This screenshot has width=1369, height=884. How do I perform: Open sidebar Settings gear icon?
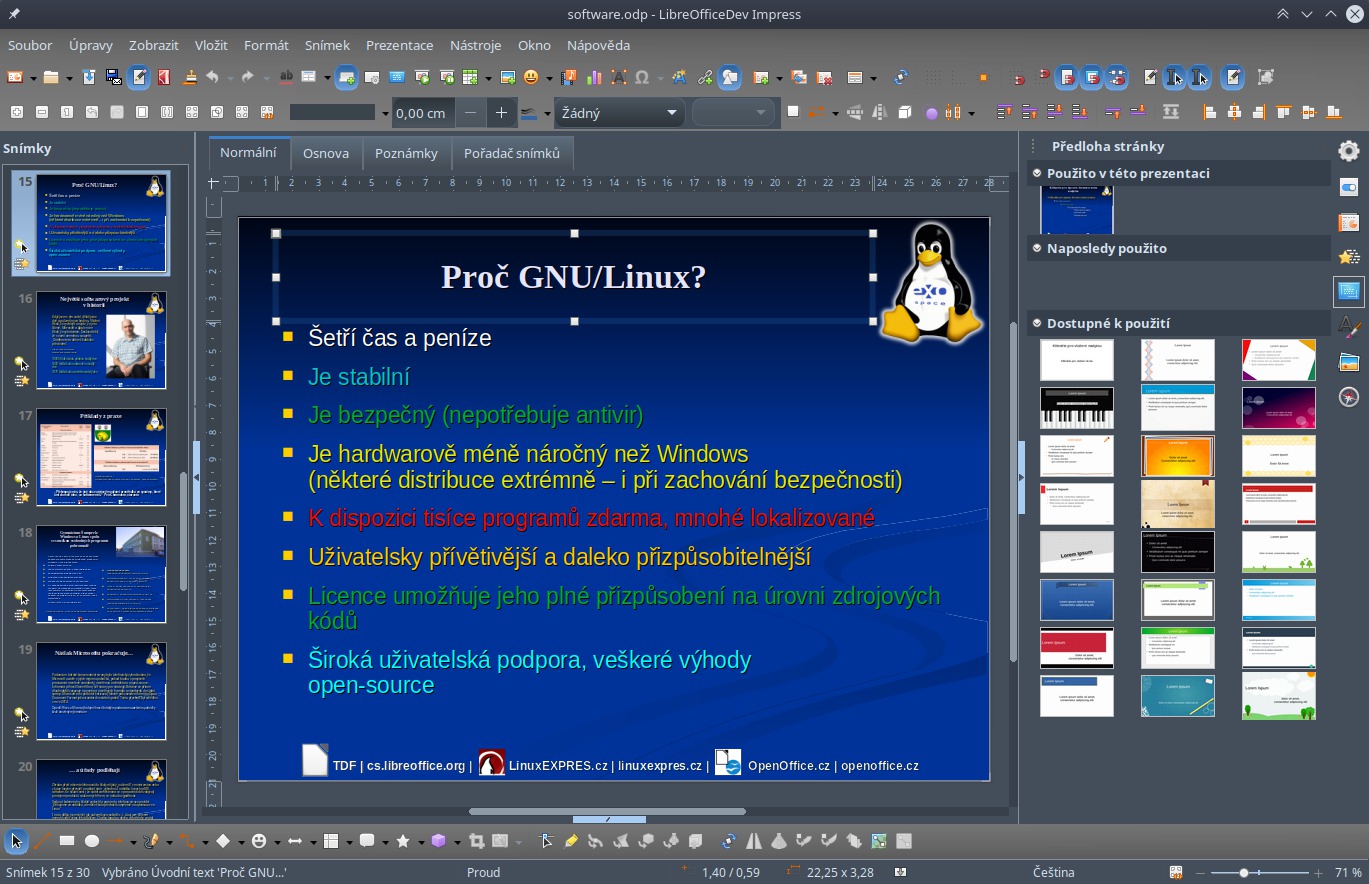[x=1349, y=151]
